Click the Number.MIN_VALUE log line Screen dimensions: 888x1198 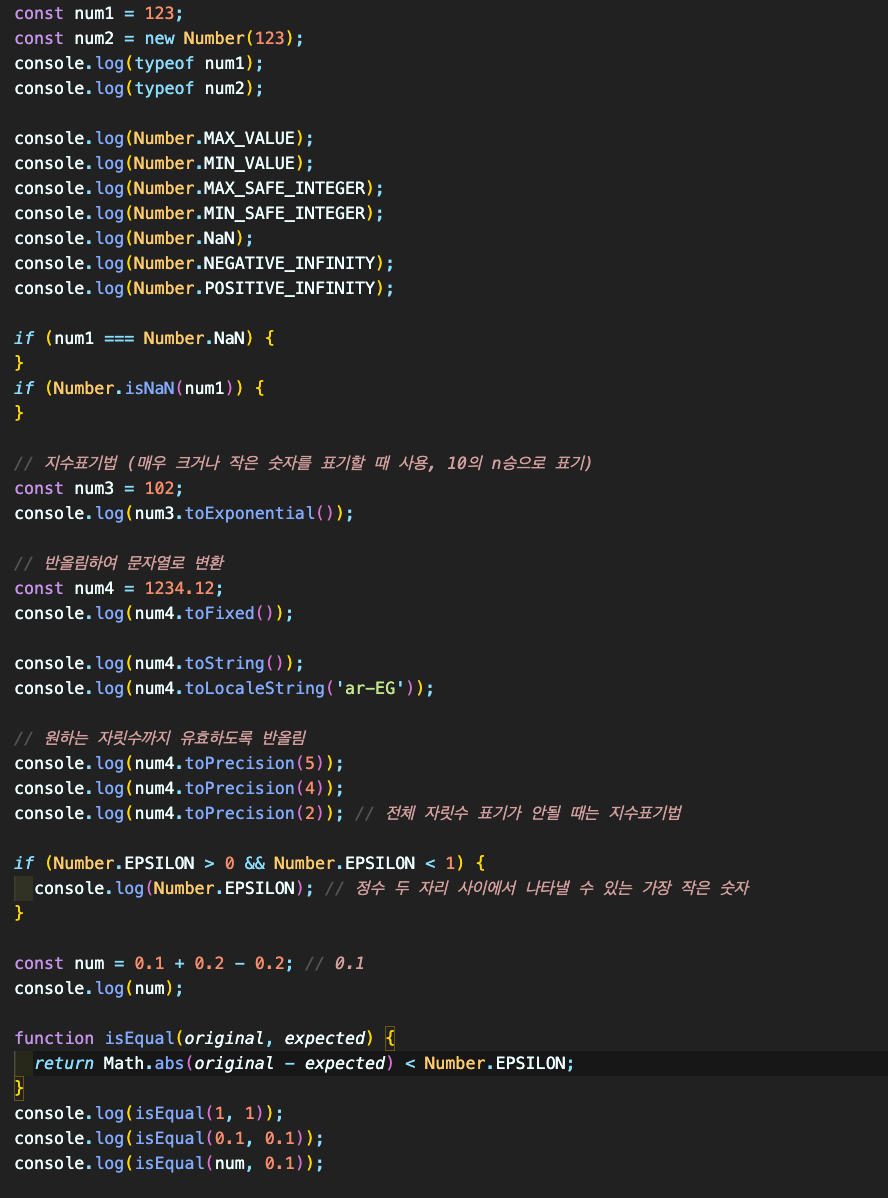[x=164, y=164]
